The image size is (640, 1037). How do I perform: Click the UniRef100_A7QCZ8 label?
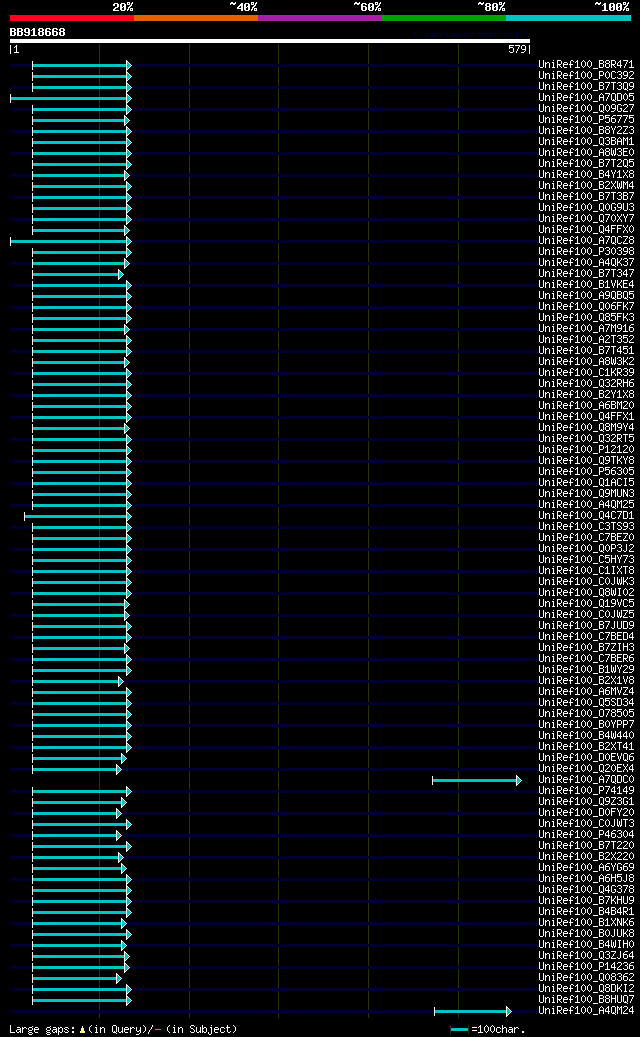[x=586, y=241]
